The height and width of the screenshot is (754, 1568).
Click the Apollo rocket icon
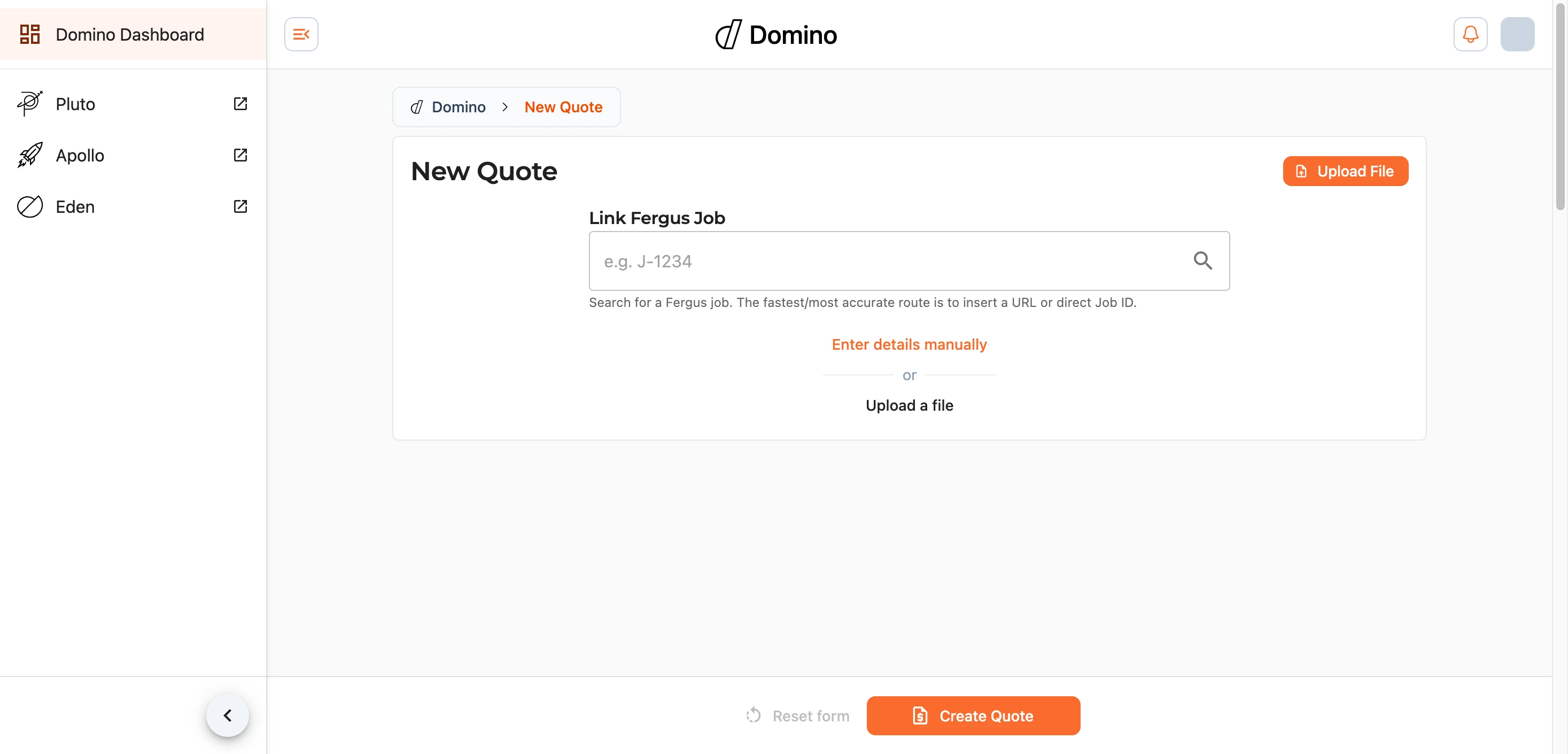pyautogui.click(x=30, y=155)
